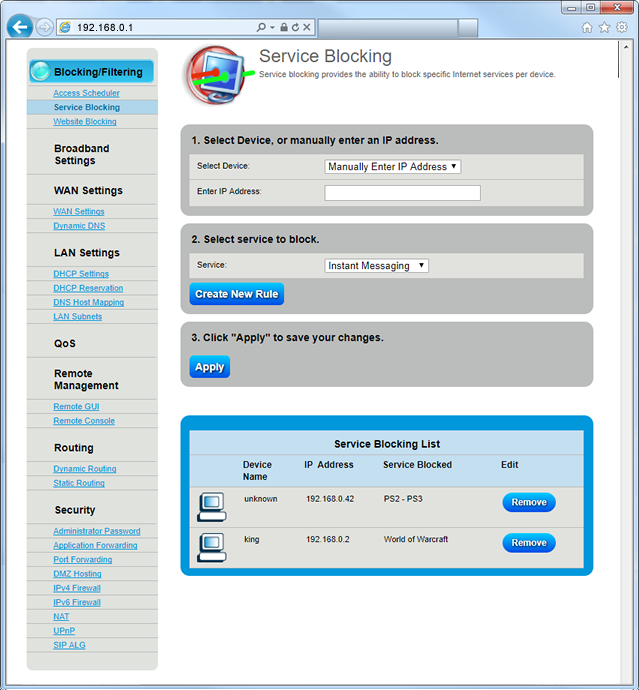Open the Port Forwarding link
Screen dimensions: 639x690
click(83, 560)
